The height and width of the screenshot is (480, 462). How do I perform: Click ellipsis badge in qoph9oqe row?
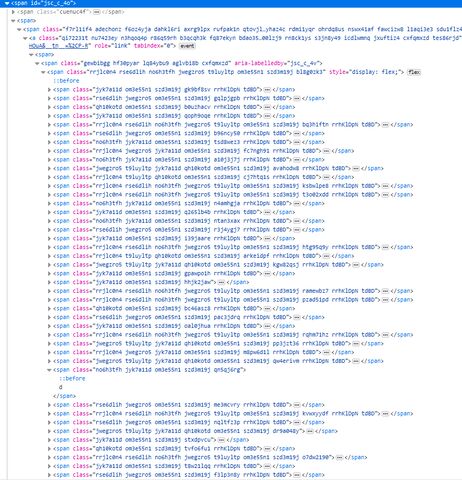point(267,116)
